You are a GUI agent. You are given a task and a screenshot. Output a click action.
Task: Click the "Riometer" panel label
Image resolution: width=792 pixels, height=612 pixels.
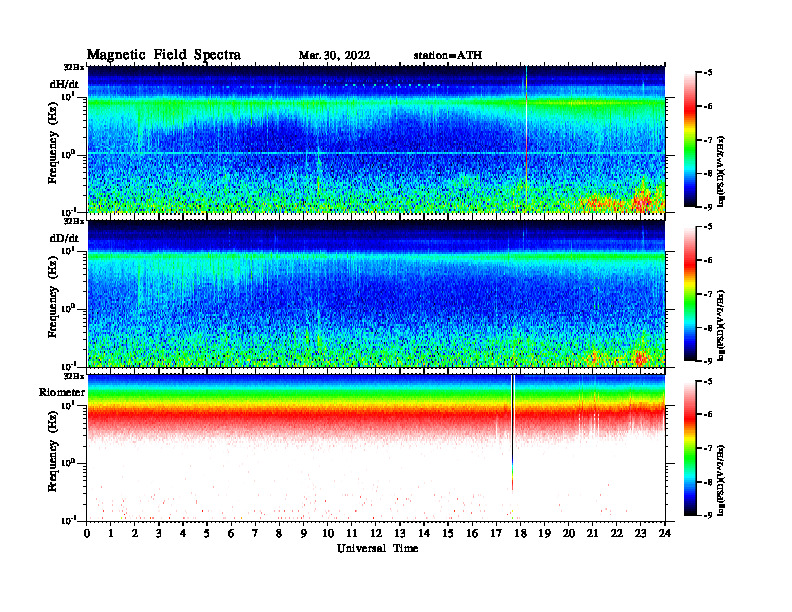click(x=62, y=392)
